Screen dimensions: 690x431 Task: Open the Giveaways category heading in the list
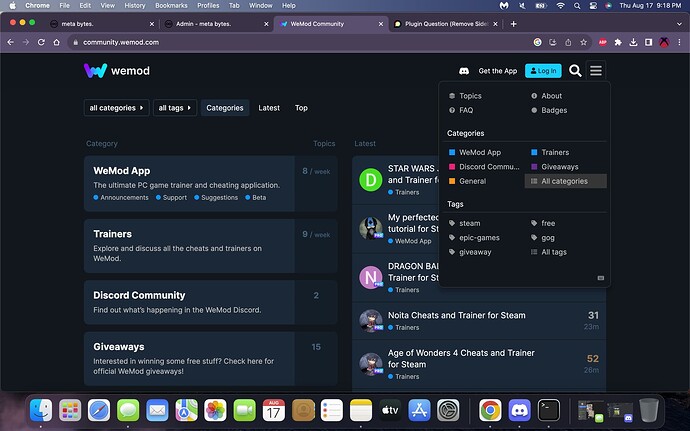(119, 347)
